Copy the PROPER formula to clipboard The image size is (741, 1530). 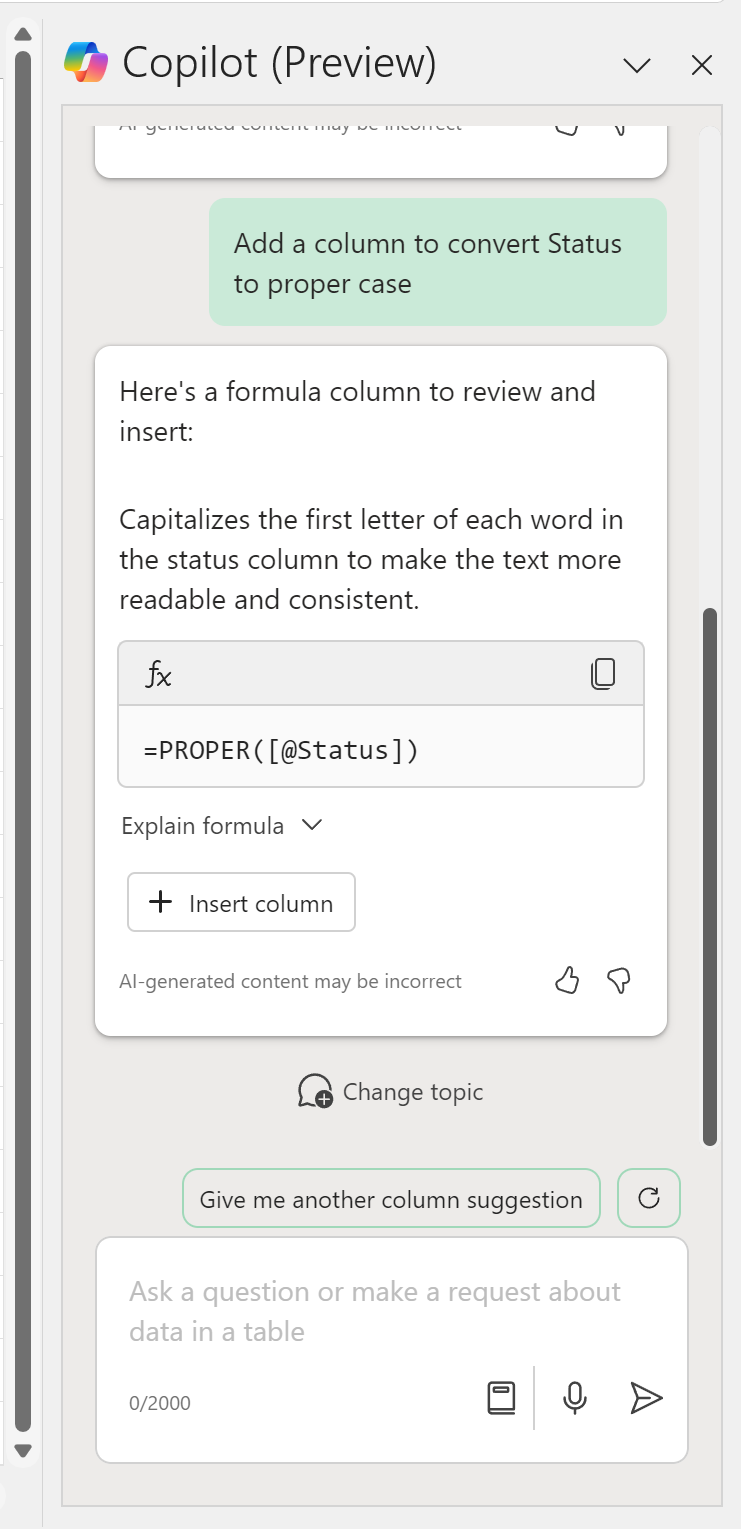(x=602, y=674)
